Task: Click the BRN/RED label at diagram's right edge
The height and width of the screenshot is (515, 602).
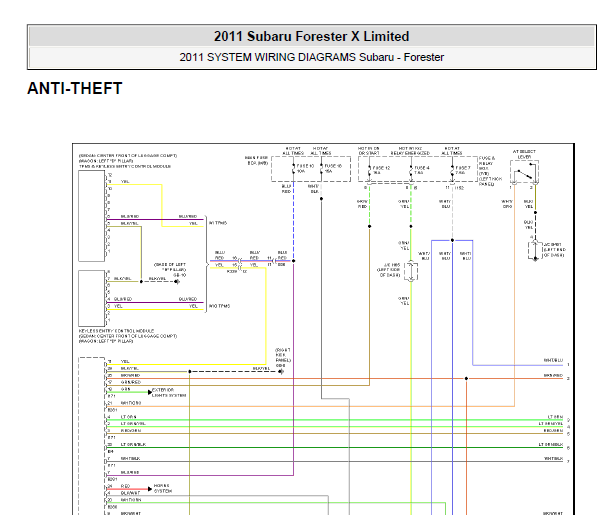Action: click(x=553, y=375)
